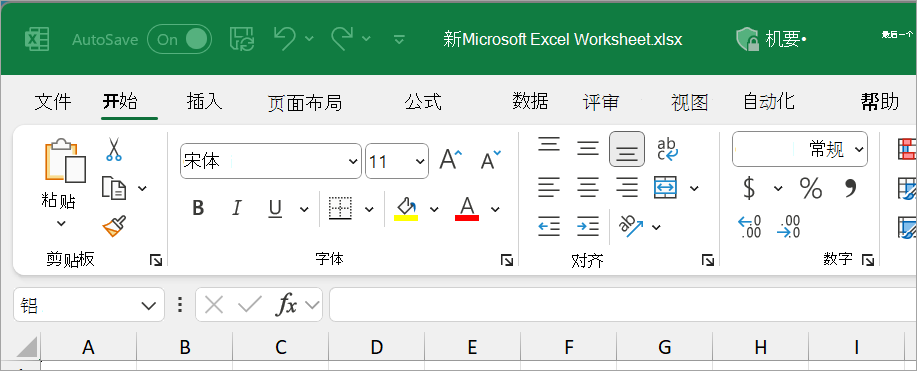Click the Middle Align icon
The height and width of the screenshot is (371, 917).
[588, 149]
